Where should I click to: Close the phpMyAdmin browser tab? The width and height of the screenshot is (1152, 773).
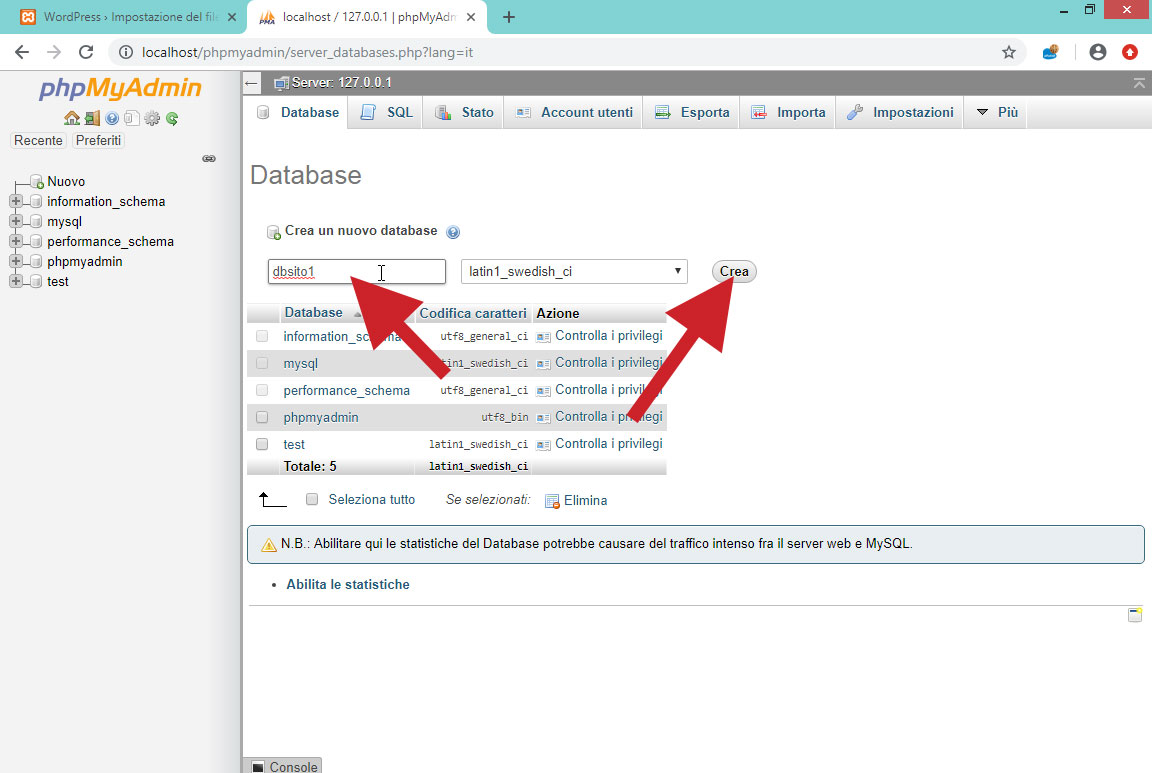click(471, 17)
